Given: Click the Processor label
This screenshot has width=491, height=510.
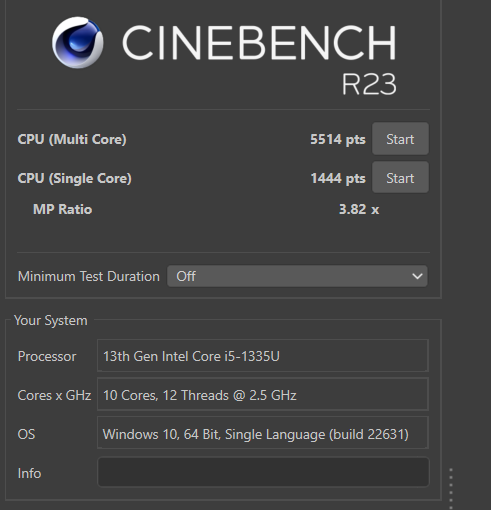Looking at the screenshot, I should pos(47,356).
